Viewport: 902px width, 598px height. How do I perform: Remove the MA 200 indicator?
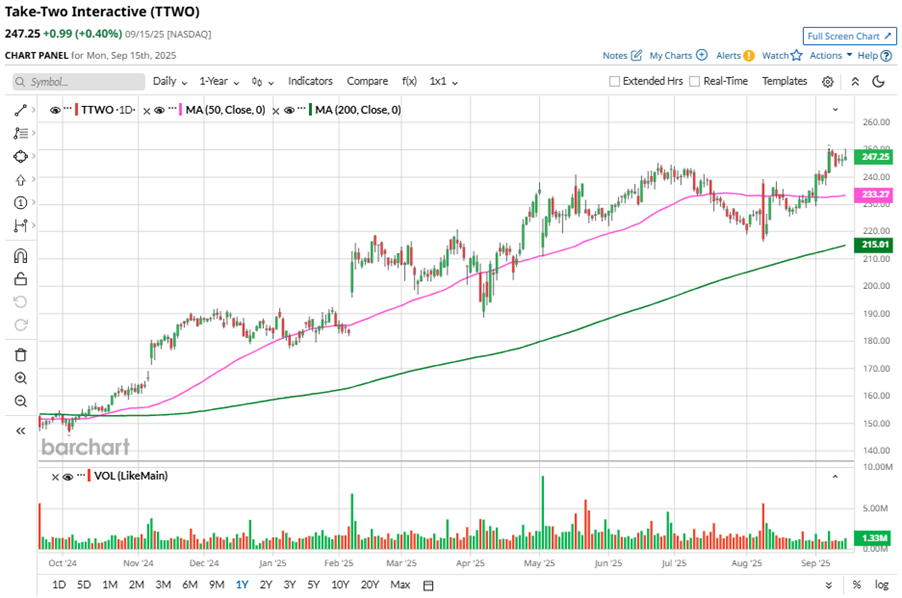click(x=276, y=111)
